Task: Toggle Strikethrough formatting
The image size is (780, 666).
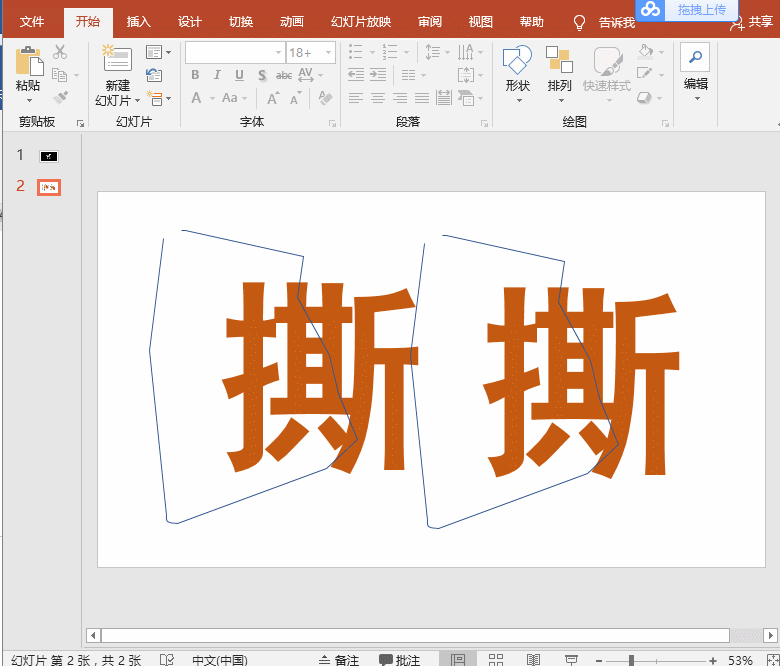Action: click(x=284, y=76)
